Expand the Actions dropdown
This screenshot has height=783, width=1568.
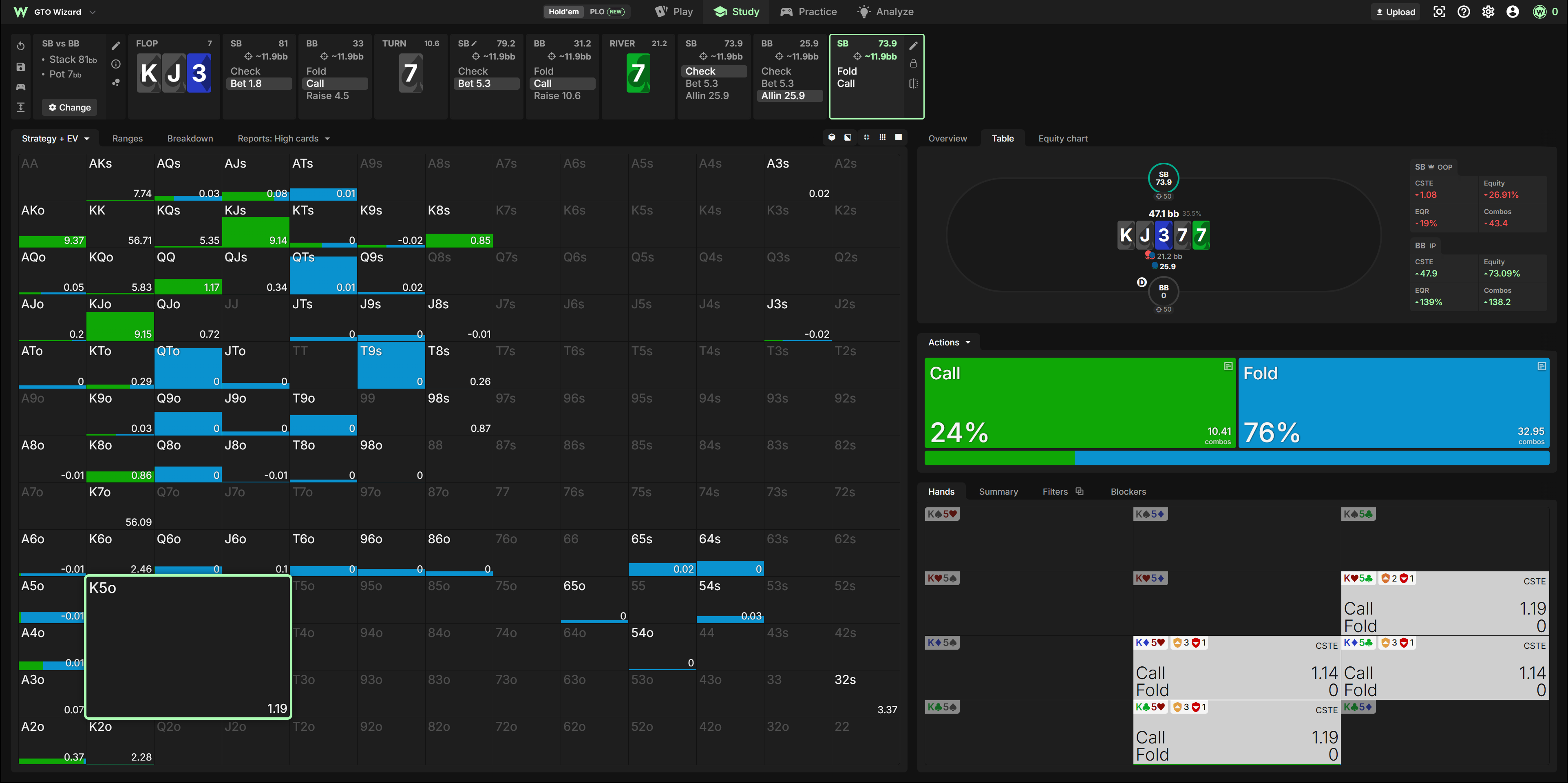click(x=949, y=342)
